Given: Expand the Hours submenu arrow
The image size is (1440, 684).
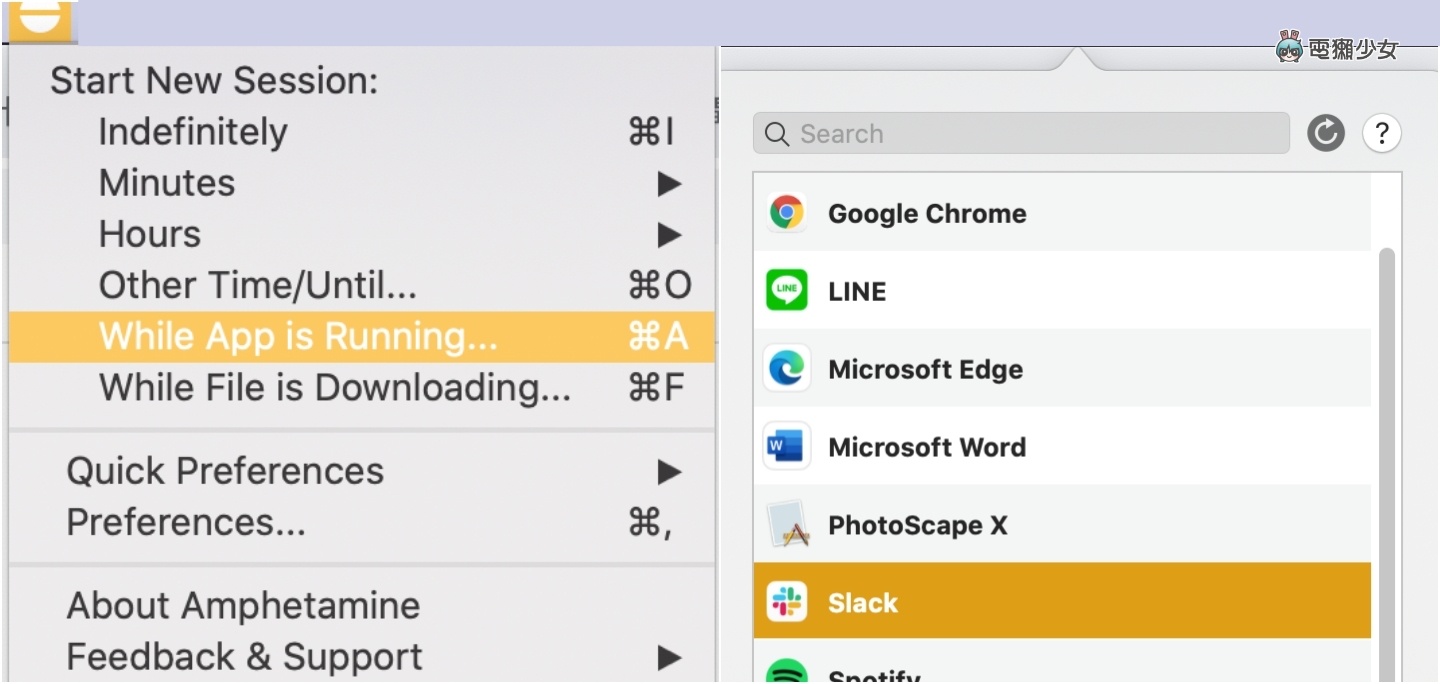Looking at the screenshot, I should (x=669, y=235).
